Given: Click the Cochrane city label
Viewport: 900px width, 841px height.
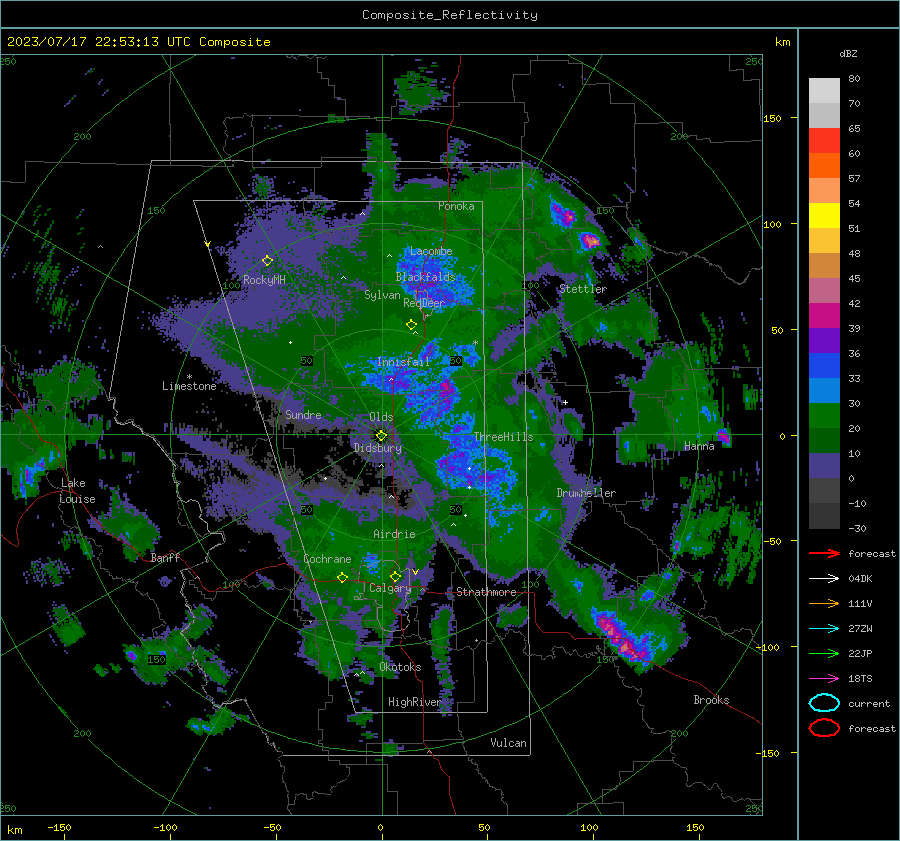Looking at the screenshot, I should [327, 559].
